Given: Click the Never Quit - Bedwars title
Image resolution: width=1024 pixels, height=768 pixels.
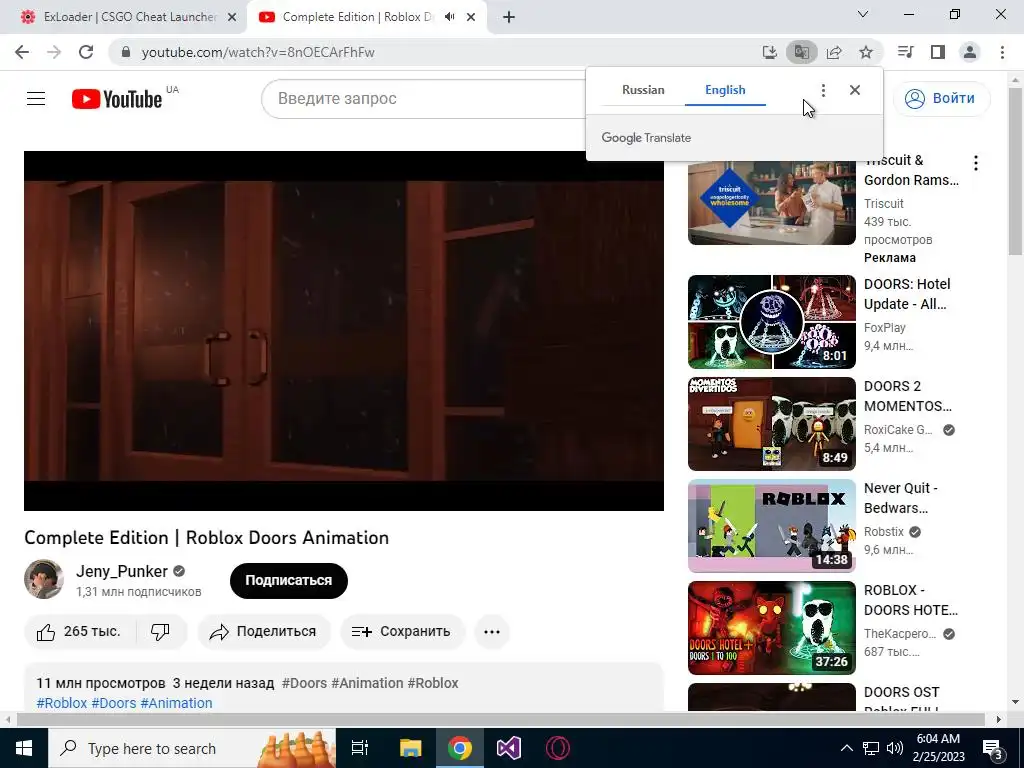Looking at the screenshot, I should [901, 498].
